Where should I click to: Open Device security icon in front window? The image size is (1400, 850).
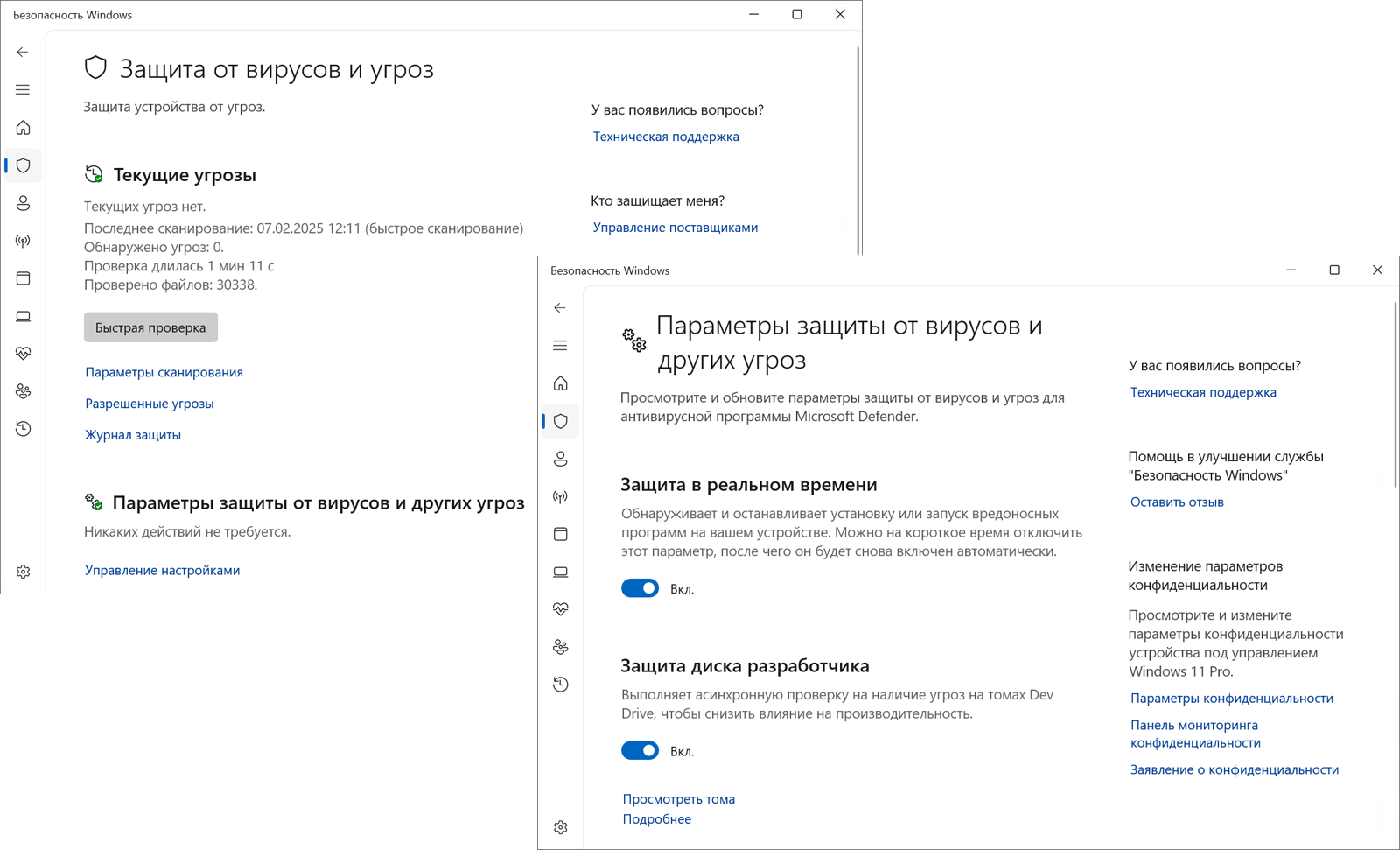tap(560, 572)
